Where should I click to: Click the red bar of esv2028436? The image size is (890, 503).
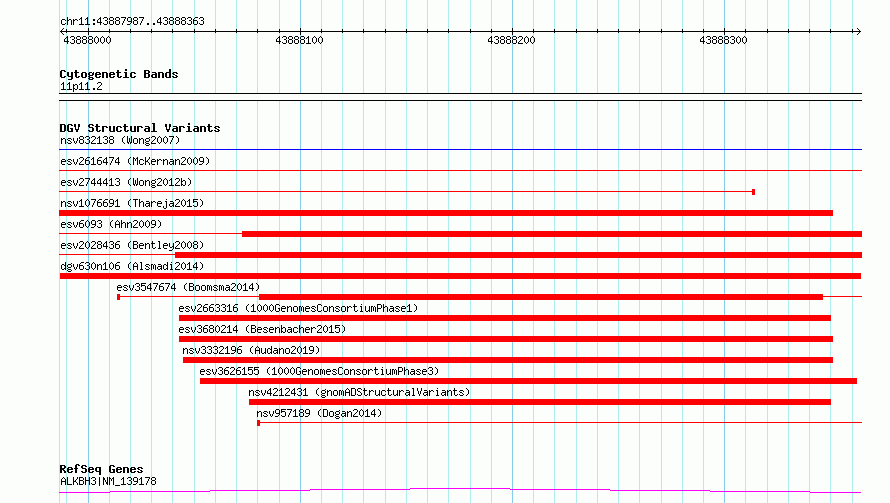pos(518,255)
